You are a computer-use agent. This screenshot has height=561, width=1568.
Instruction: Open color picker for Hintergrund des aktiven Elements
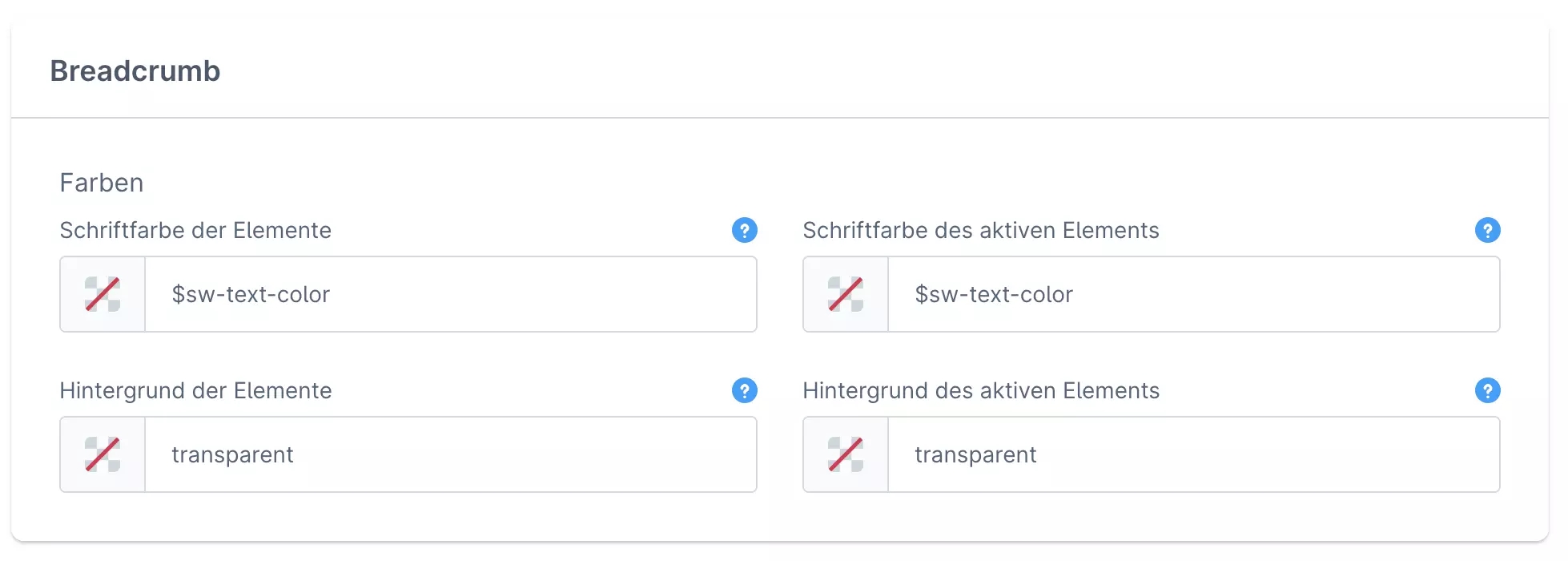[x=846, y=454]
